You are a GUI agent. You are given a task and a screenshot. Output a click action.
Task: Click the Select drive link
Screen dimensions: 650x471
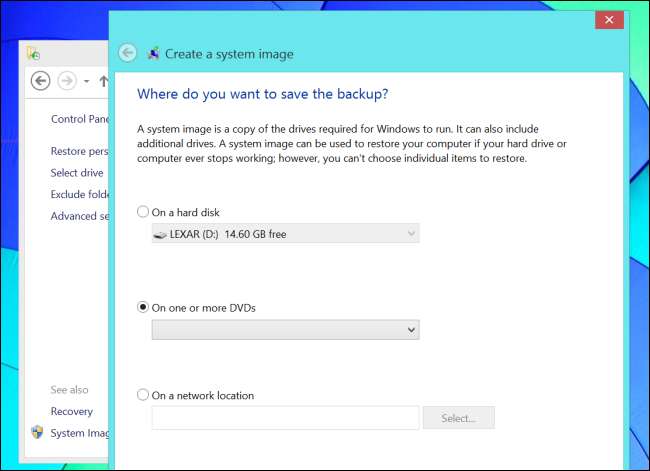pos(77,173)
